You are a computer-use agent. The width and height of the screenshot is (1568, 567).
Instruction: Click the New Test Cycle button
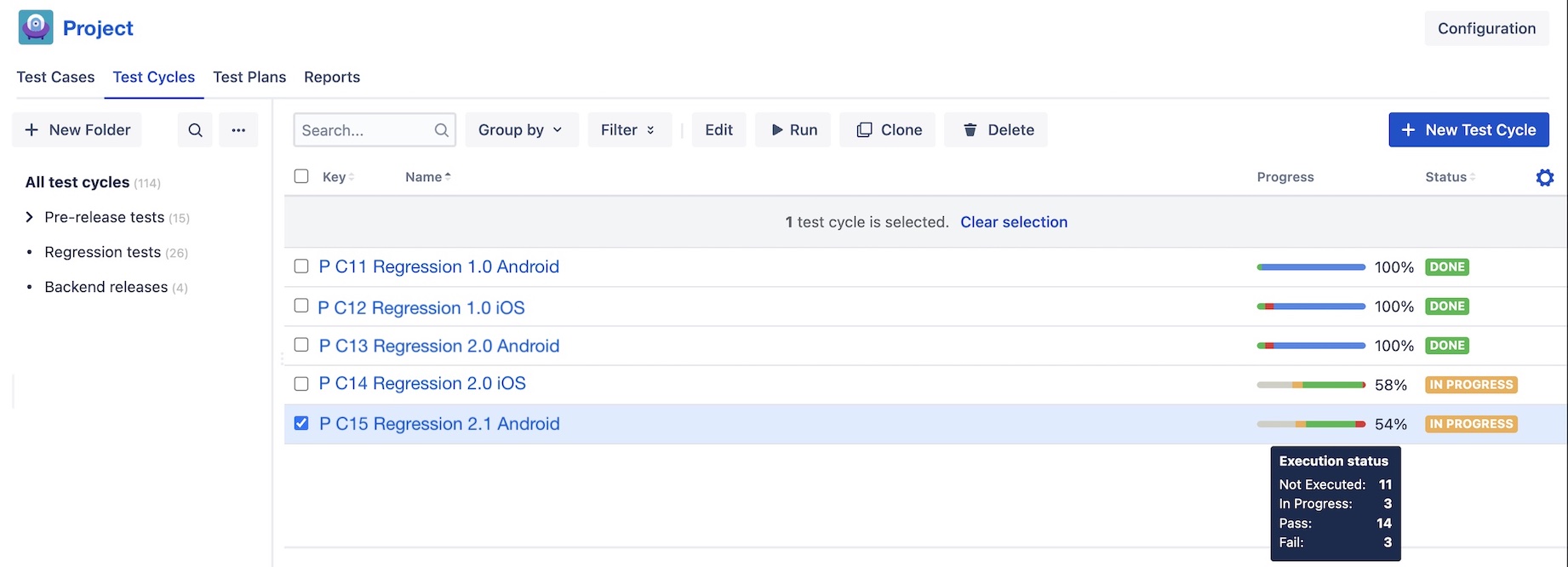click(x=1468, y=130)
